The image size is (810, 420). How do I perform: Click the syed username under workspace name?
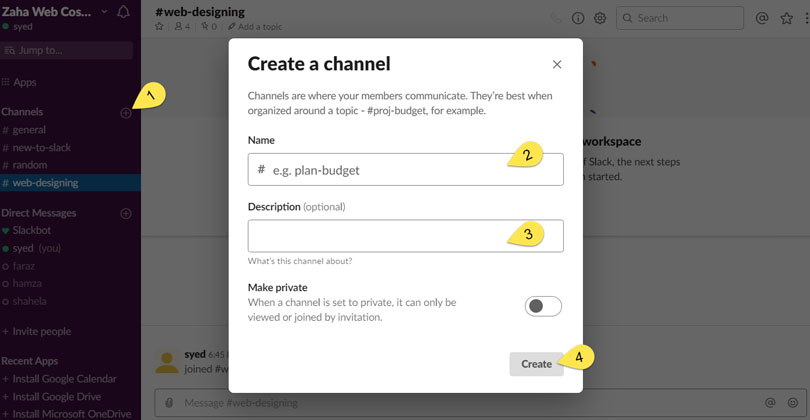coord(23,26)
